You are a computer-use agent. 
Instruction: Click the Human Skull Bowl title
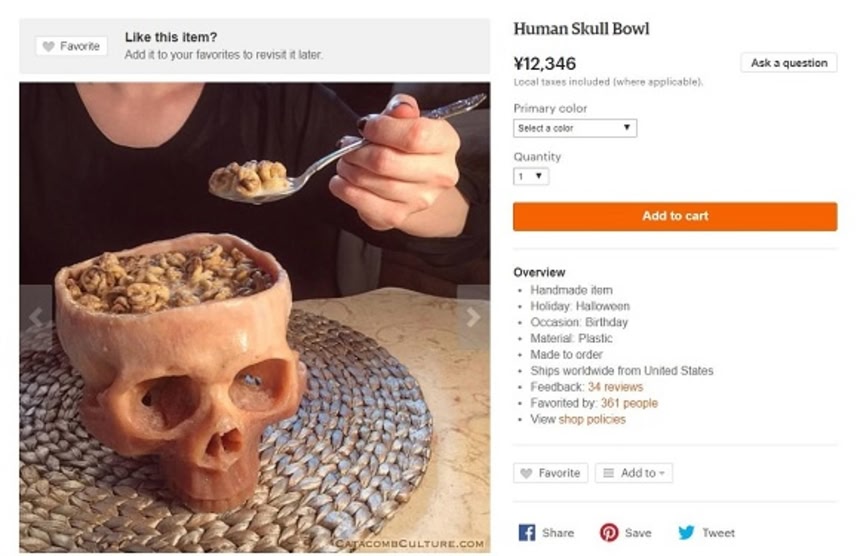(x=581, y=29)
